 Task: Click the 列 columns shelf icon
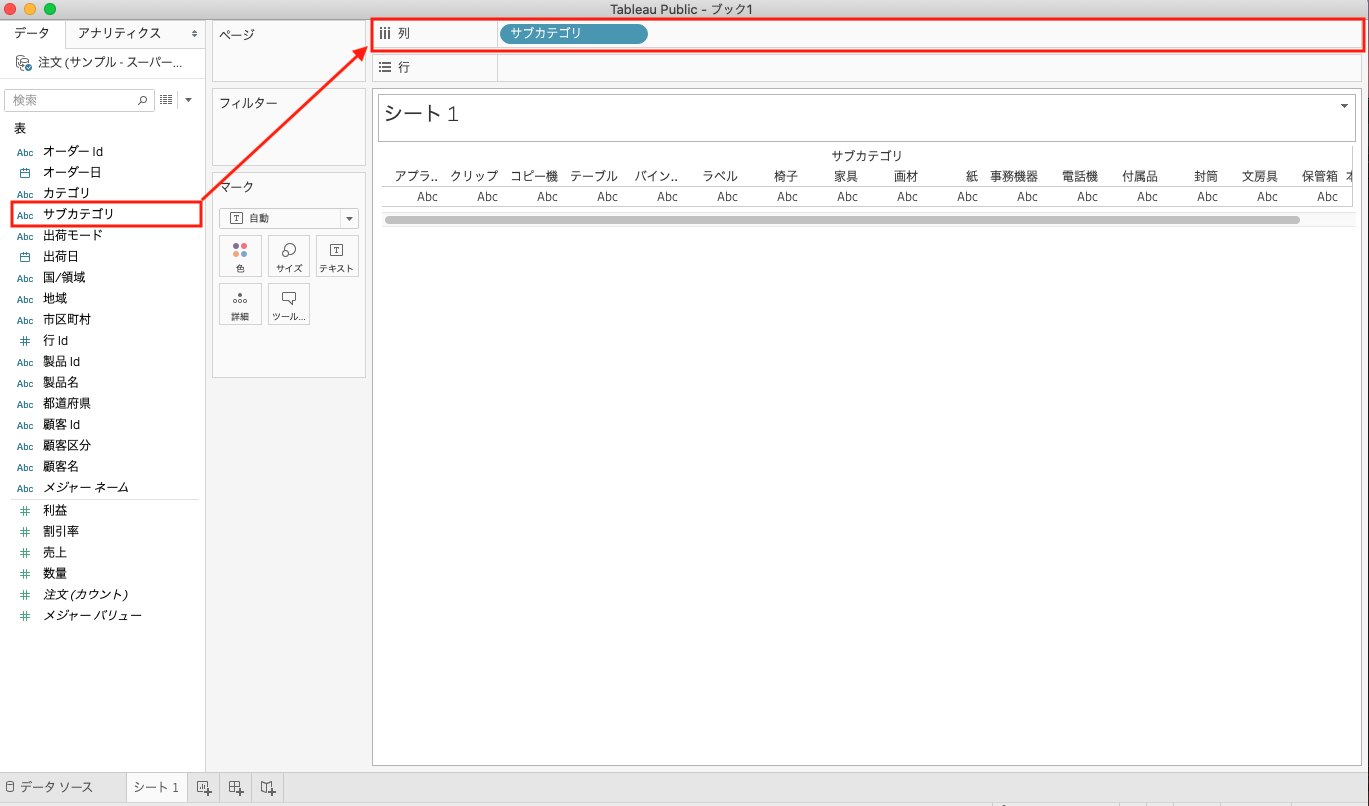pos(385,34)
